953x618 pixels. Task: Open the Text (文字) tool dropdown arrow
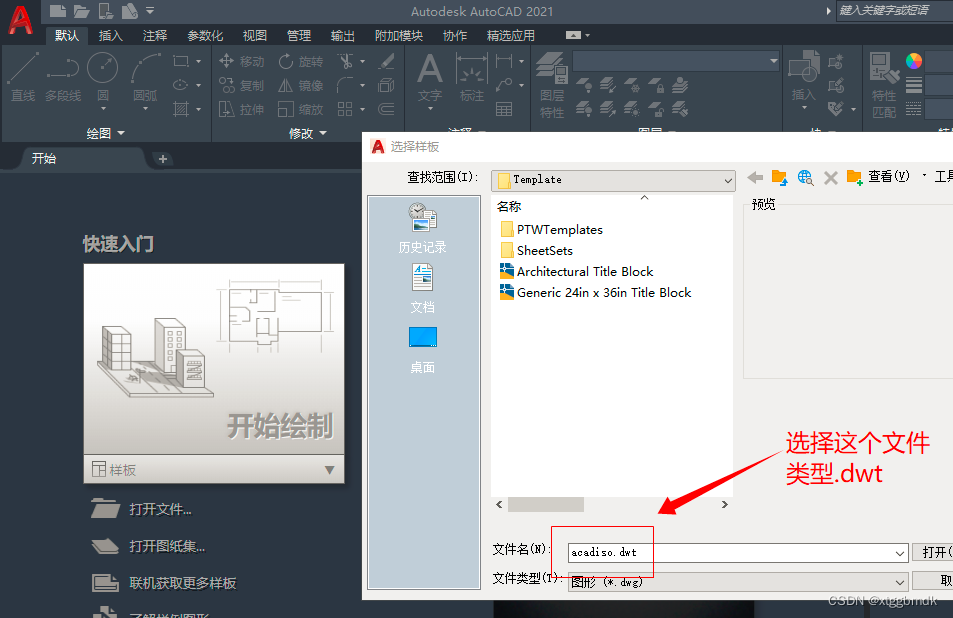[x=430, y=109]
